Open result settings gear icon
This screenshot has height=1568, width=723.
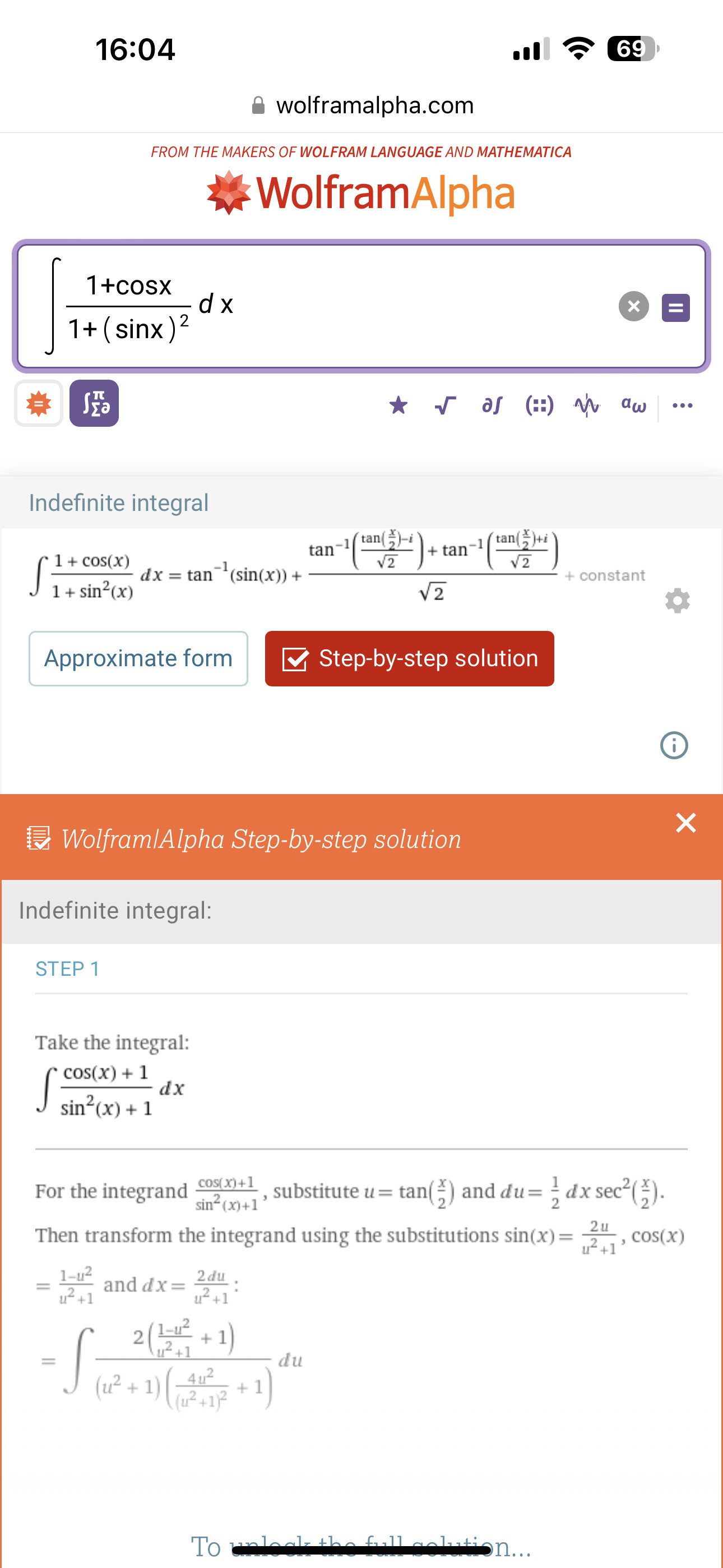(678, 601)
